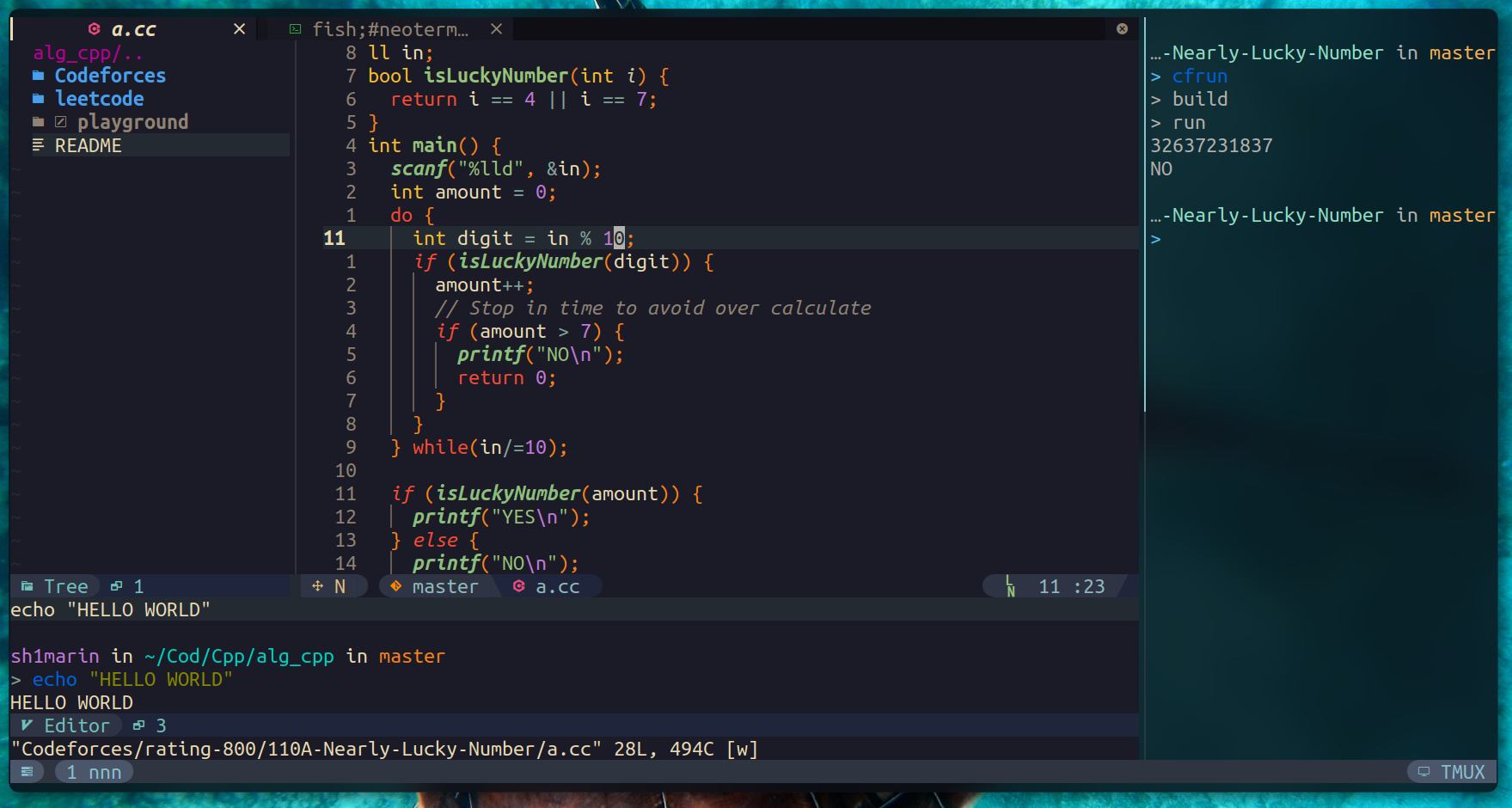This screenshot has width=1512, height=808.
Task: Click the cursor position 11 :23
Action: (1072, 586)
